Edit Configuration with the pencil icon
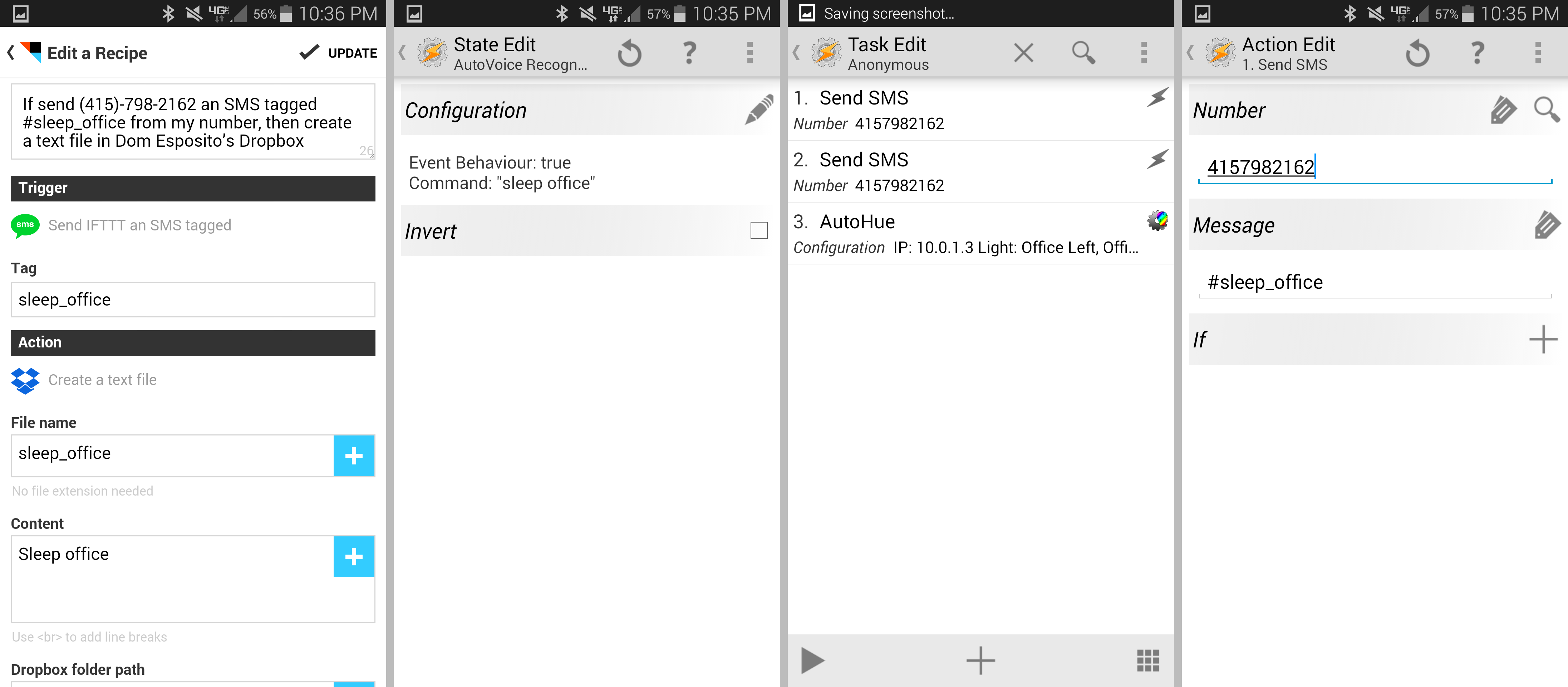Screen dimensions: 1568x687 758,110
